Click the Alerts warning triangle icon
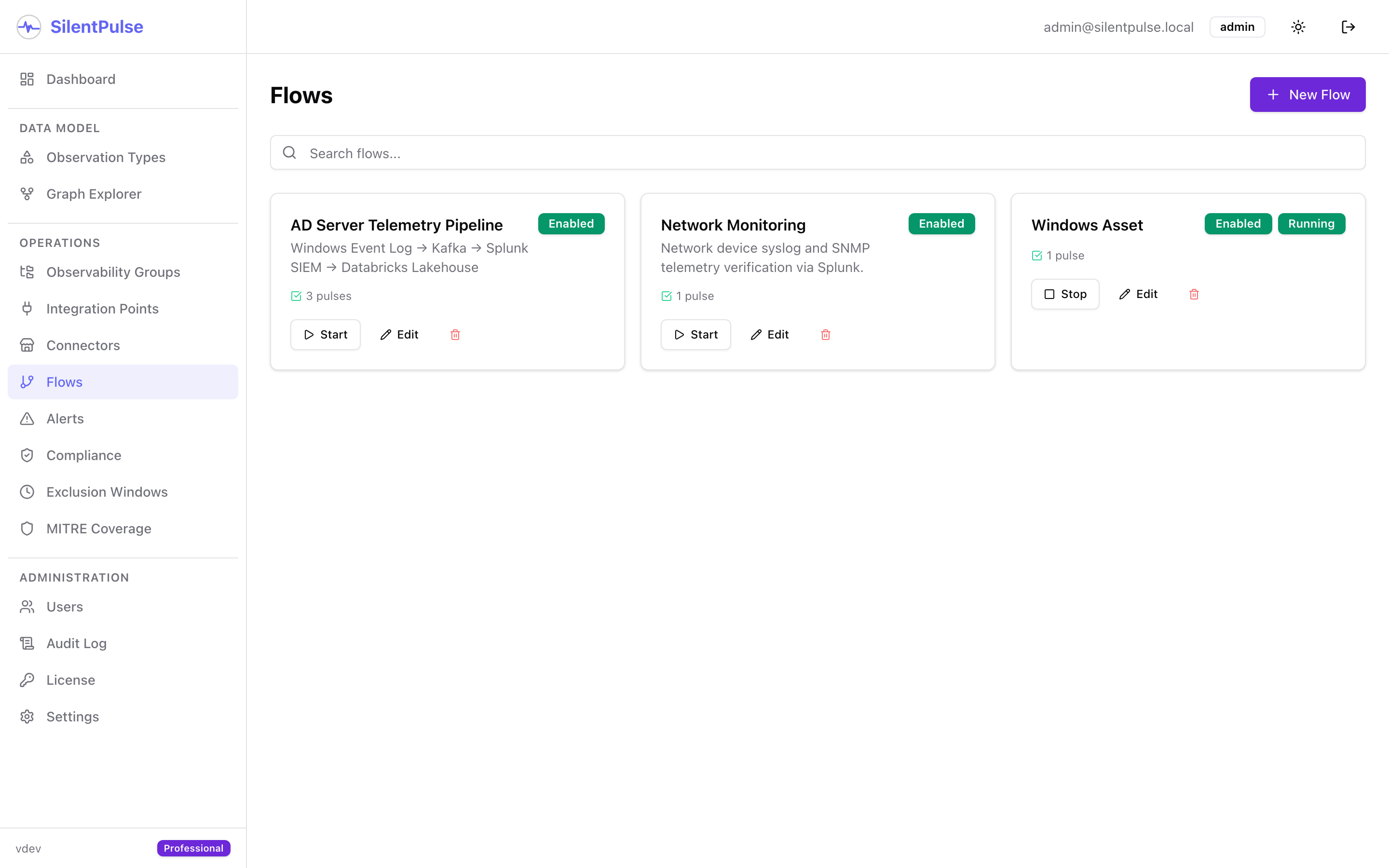 click(27, 419)
